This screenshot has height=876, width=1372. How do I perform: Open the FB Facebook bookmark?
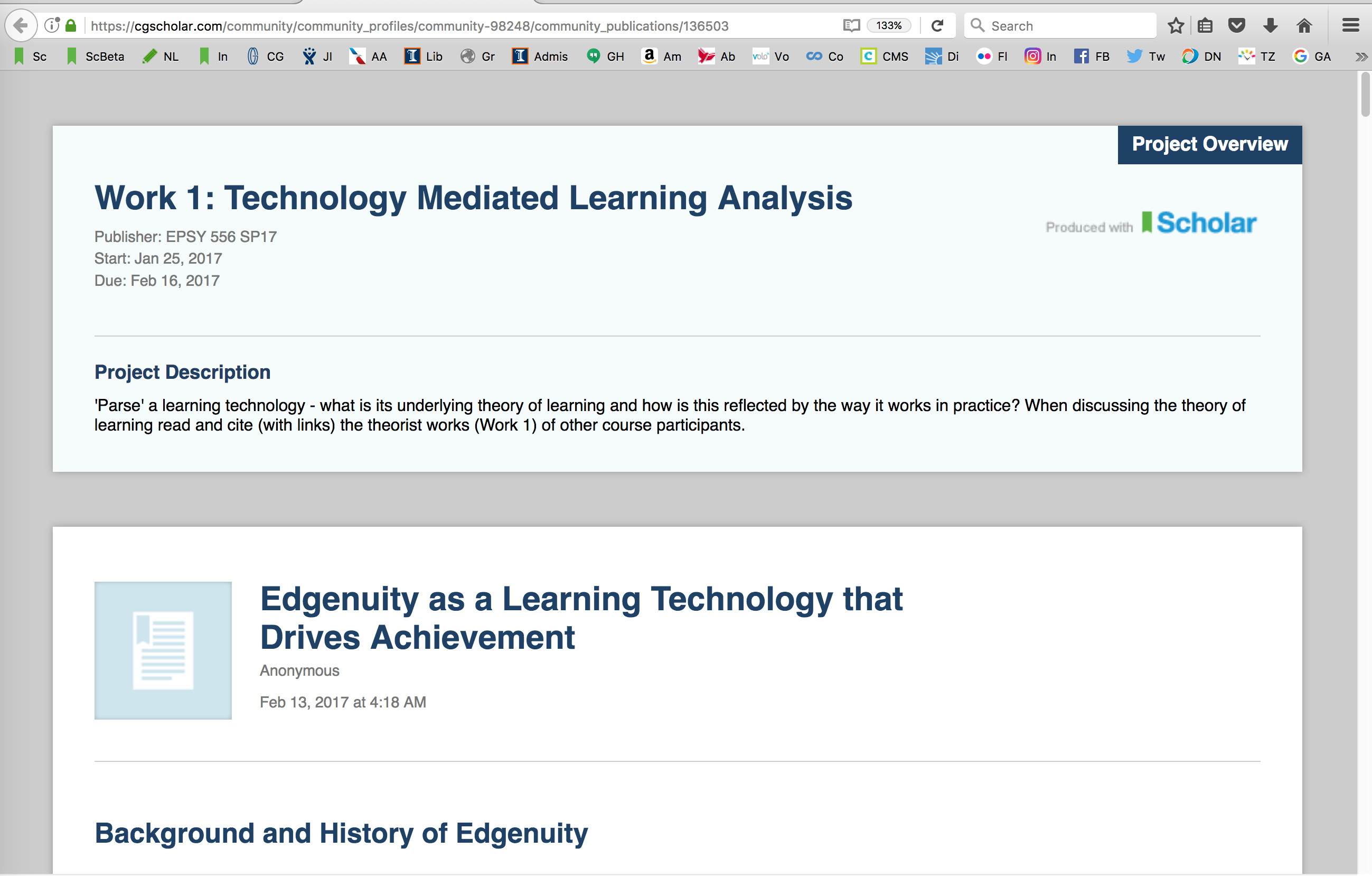[x=1092, y=57]
